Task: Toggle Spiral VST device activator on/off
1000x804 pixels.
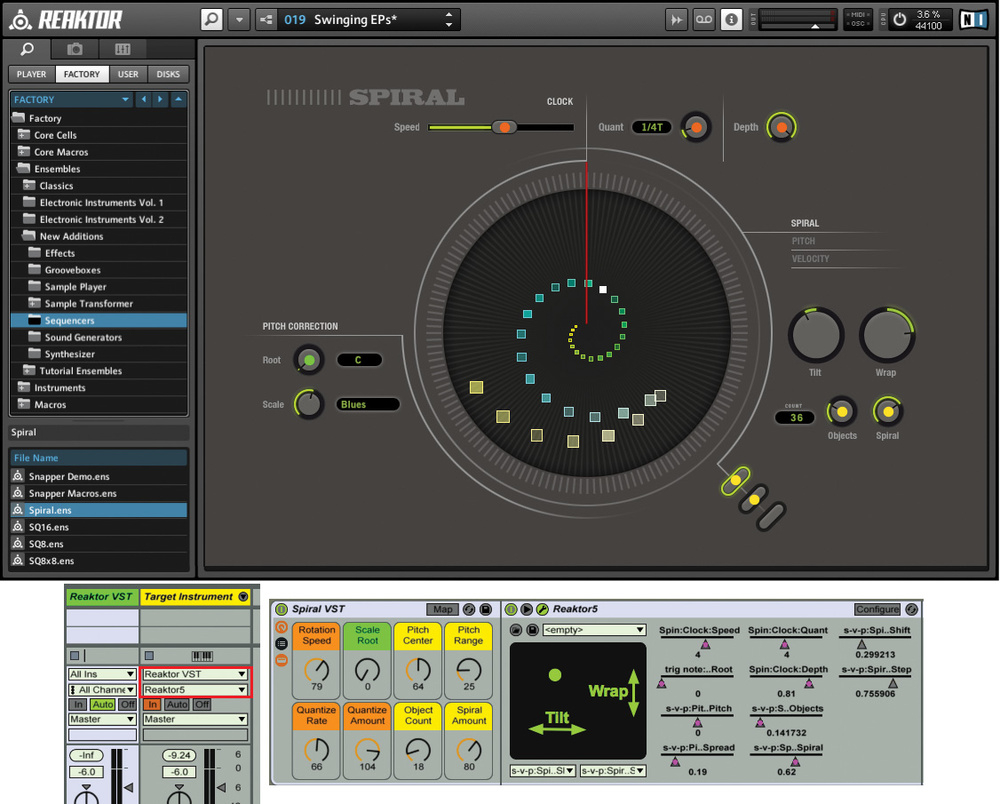Action: [281, 609]
